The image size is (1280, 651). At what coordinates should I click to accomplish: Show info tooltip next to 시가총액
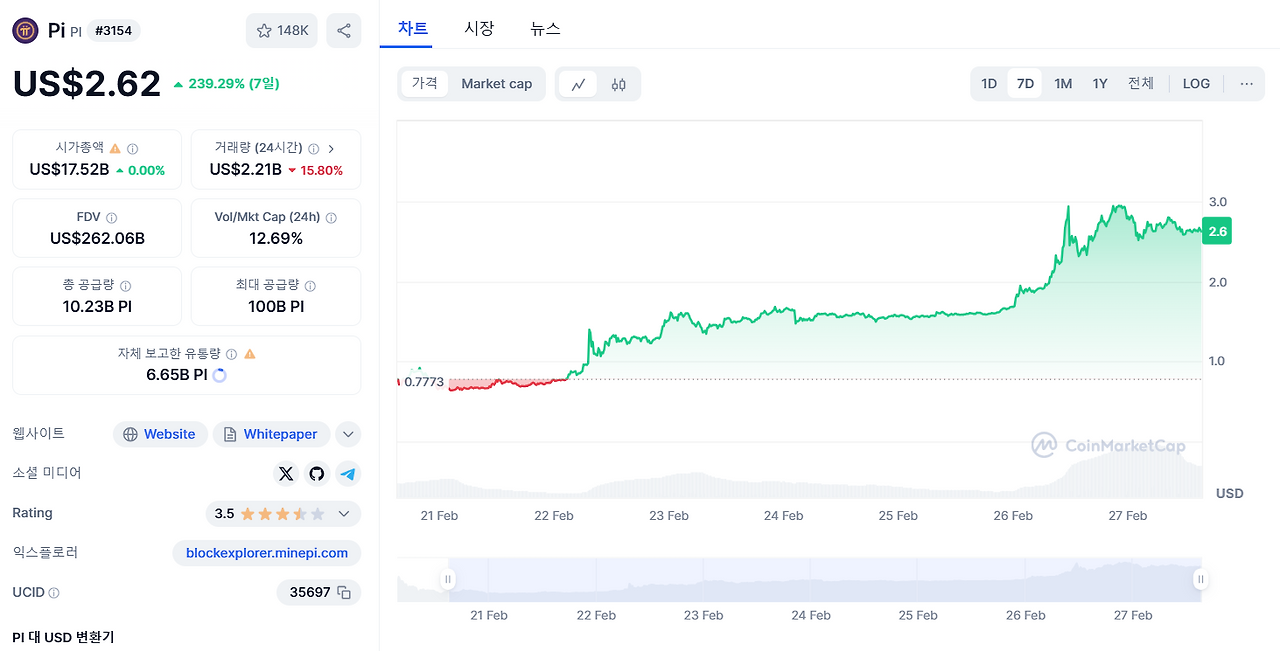(x=132, y=148)
